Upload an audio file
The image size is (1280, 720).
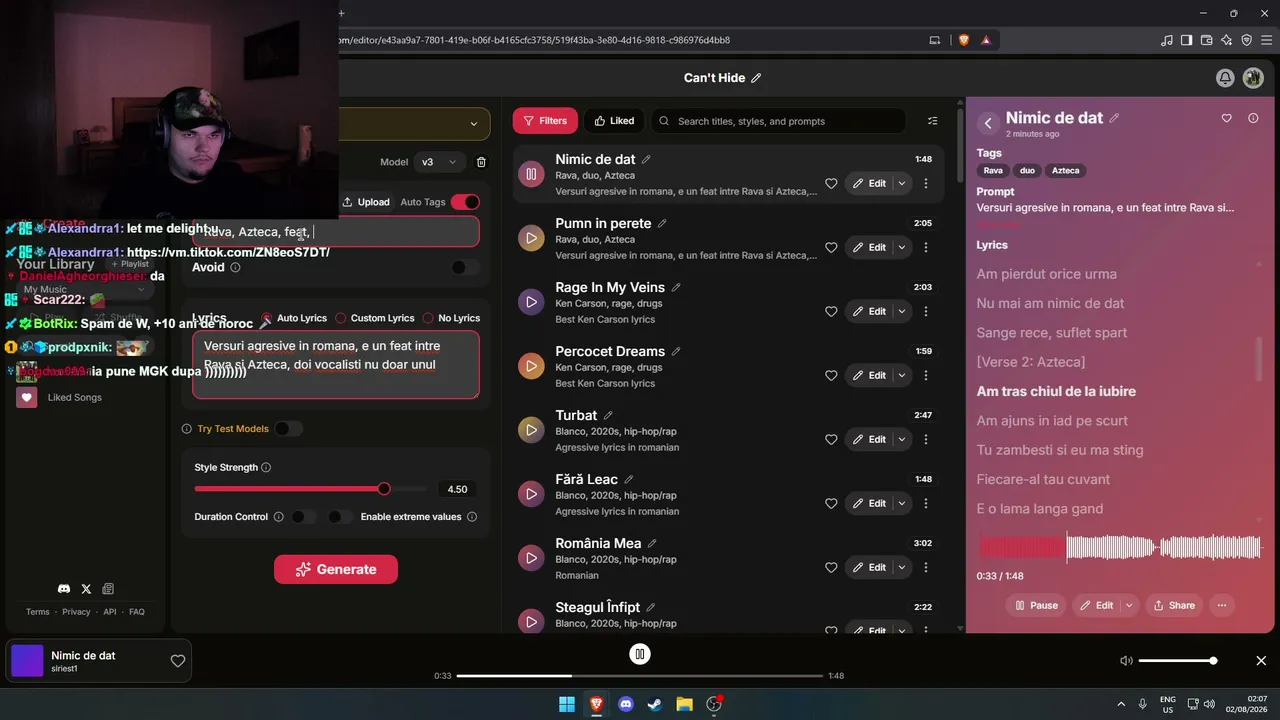coord(366,202)
